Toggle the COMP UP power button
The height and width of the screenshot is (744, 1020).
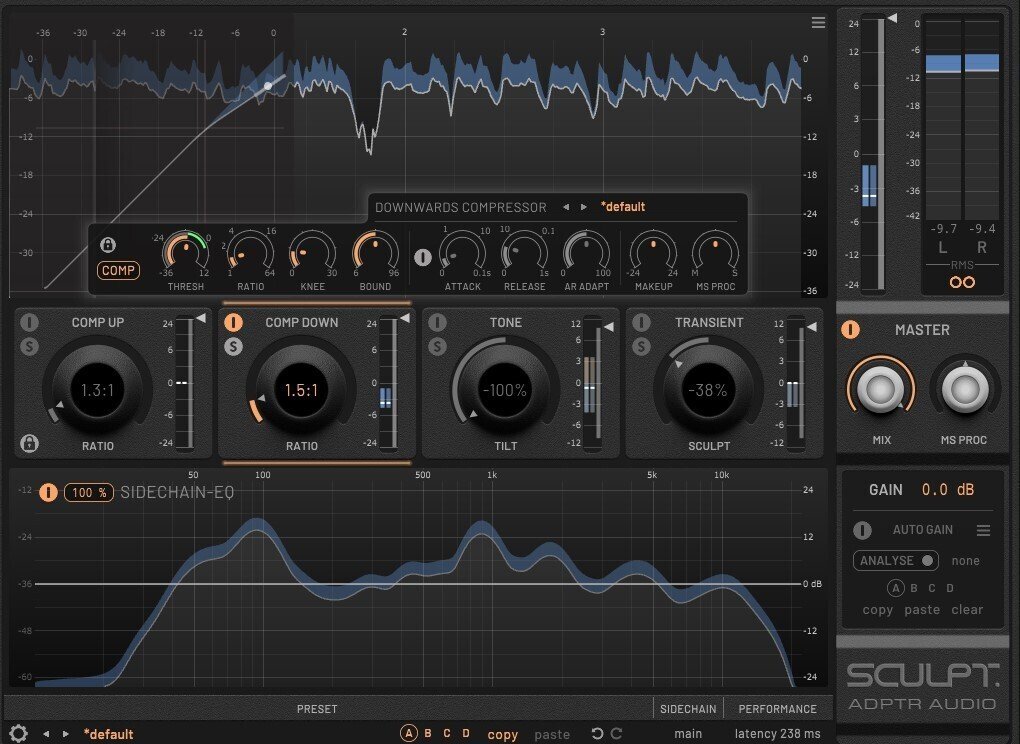pyautogui.click(x=29, y=322)
